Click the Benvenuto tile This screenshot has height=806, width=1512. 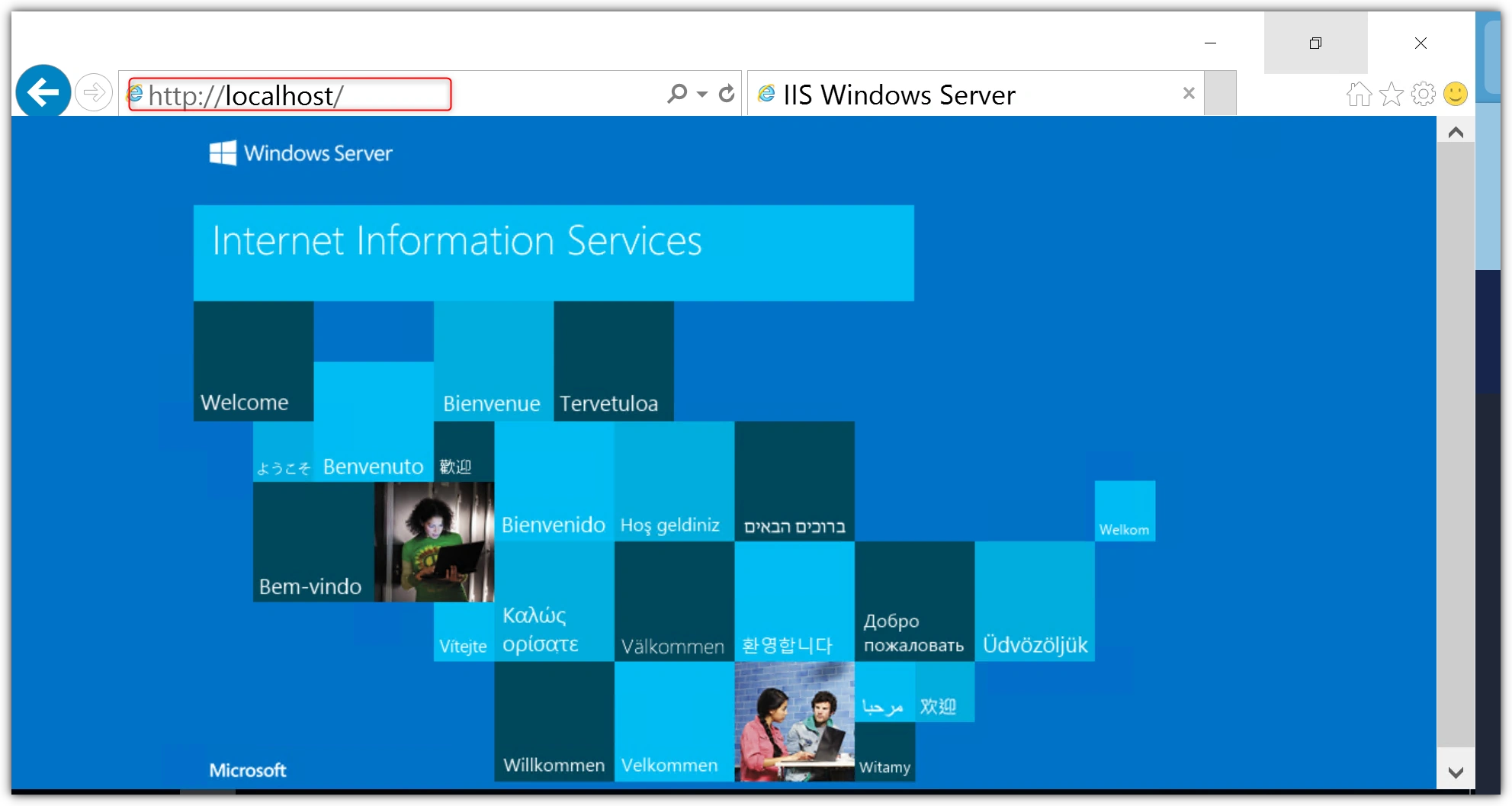(x=374, y=421)
